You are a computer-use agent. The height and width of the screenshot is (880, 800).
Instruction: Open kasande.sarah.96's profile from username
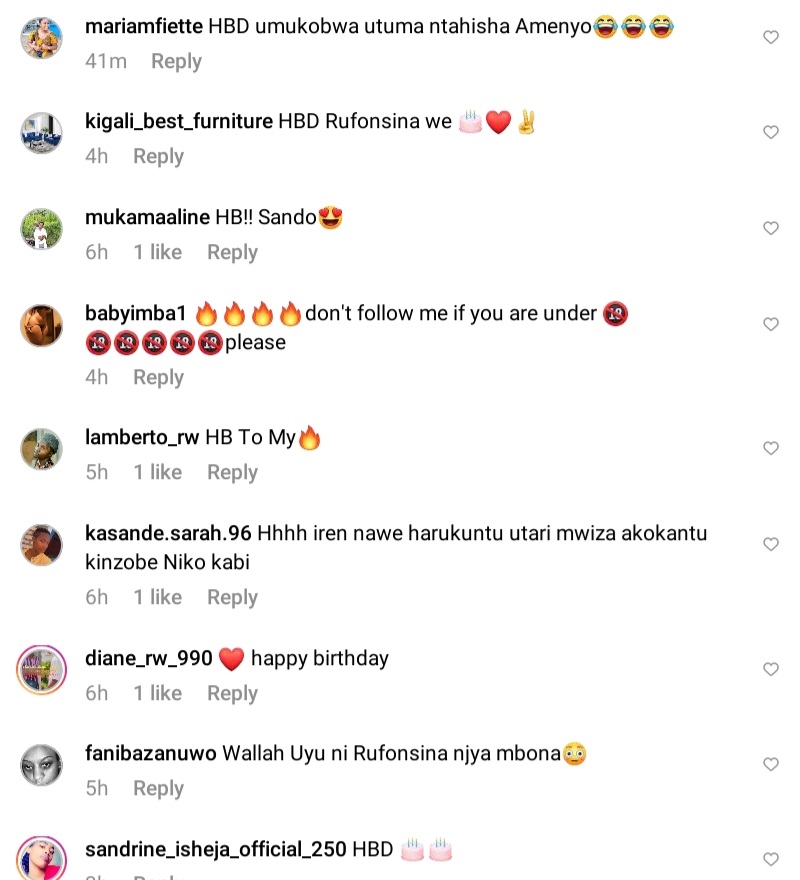tap(170, 533)
